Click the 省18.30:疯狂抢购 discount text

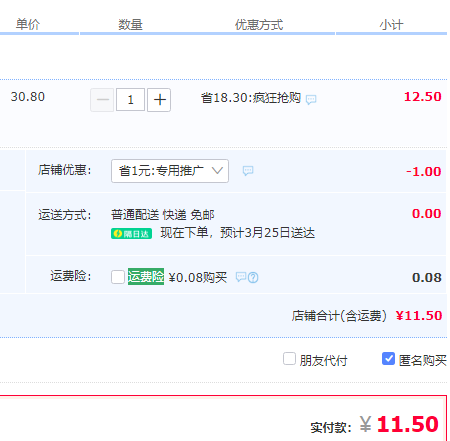(251, 98)
